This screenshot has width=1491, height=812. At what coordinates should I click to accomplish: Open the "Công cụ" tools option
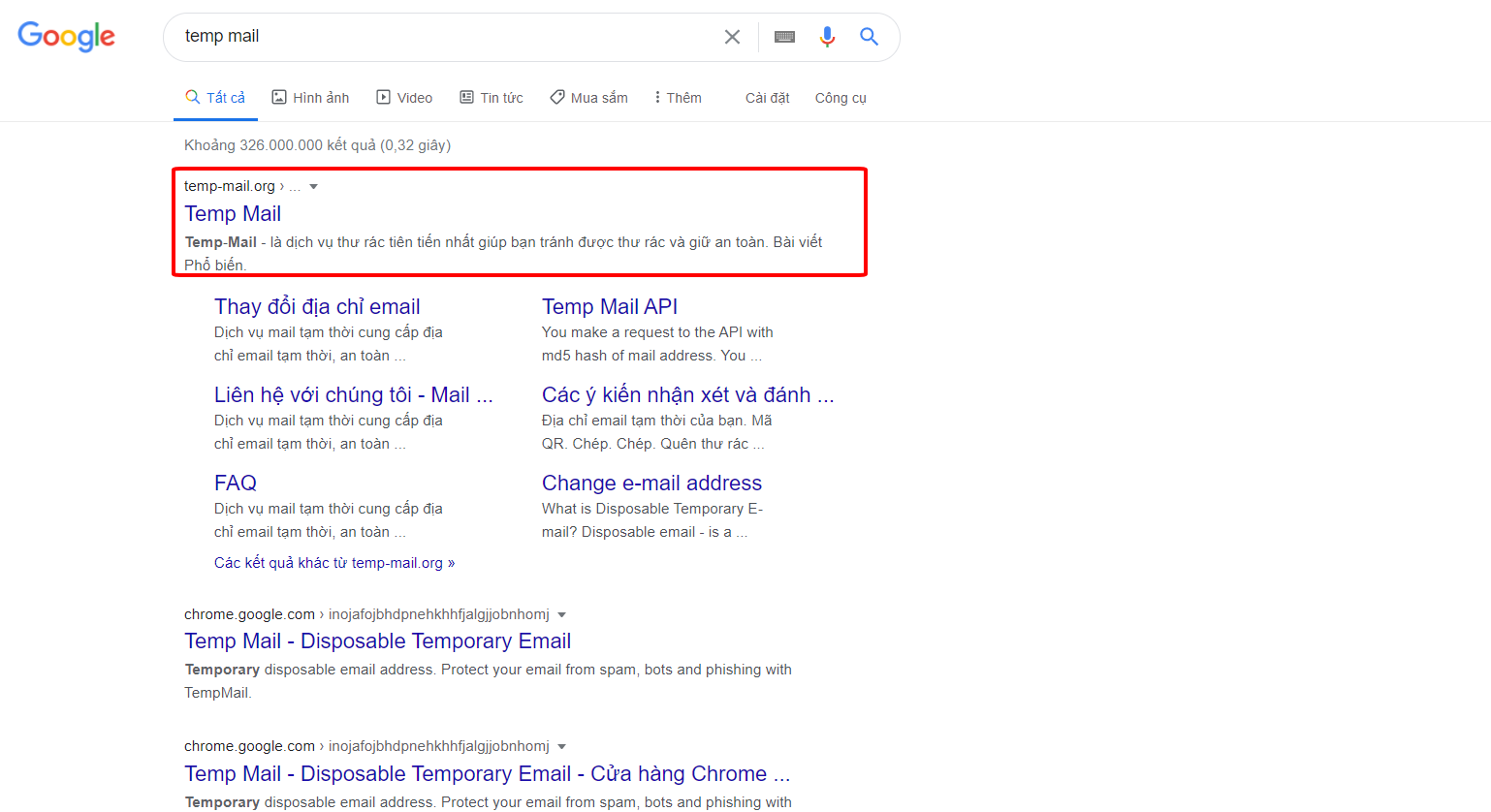[x=841, y=98]
